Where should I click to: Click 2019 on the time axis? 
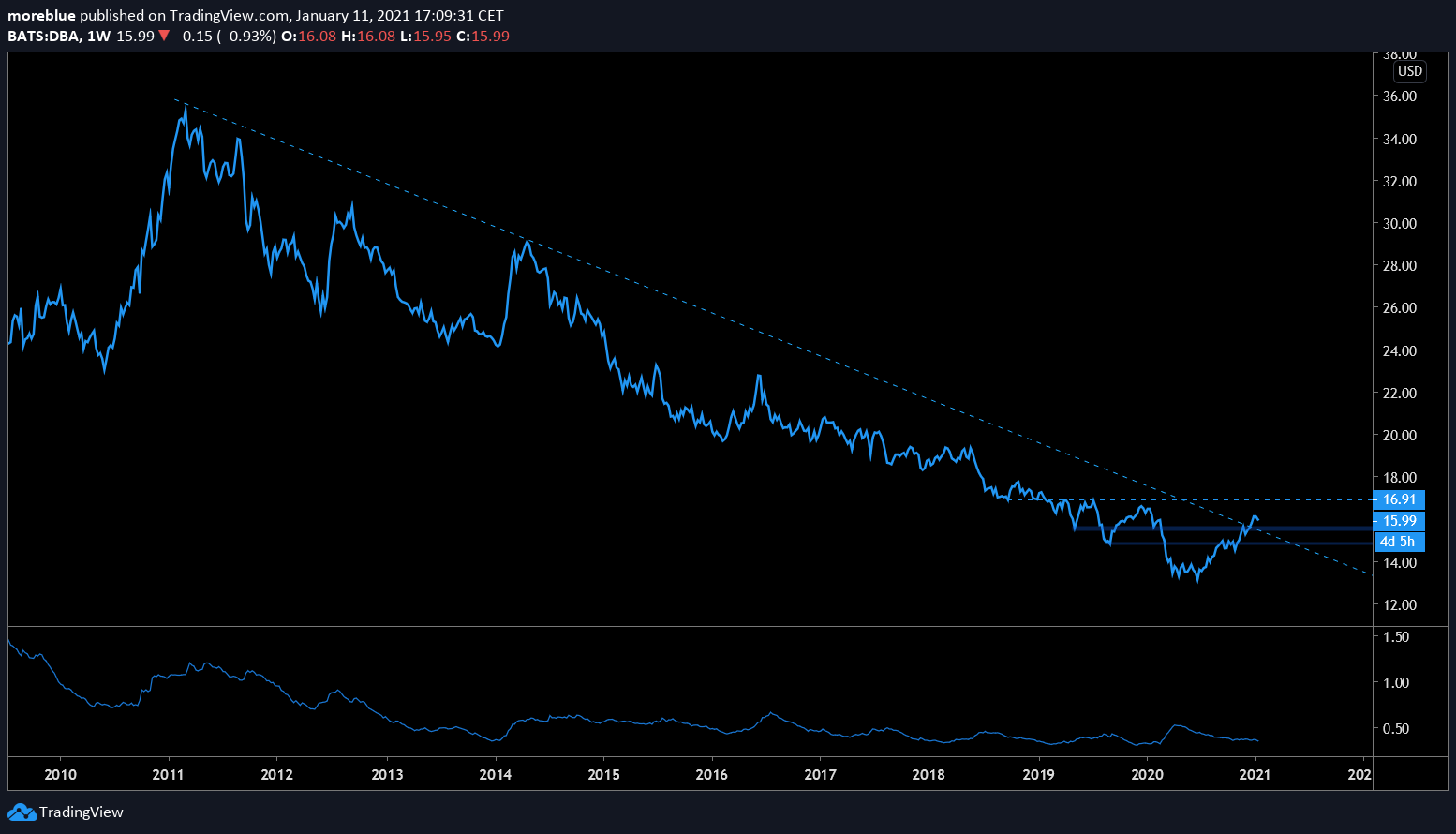(1039, 774)
